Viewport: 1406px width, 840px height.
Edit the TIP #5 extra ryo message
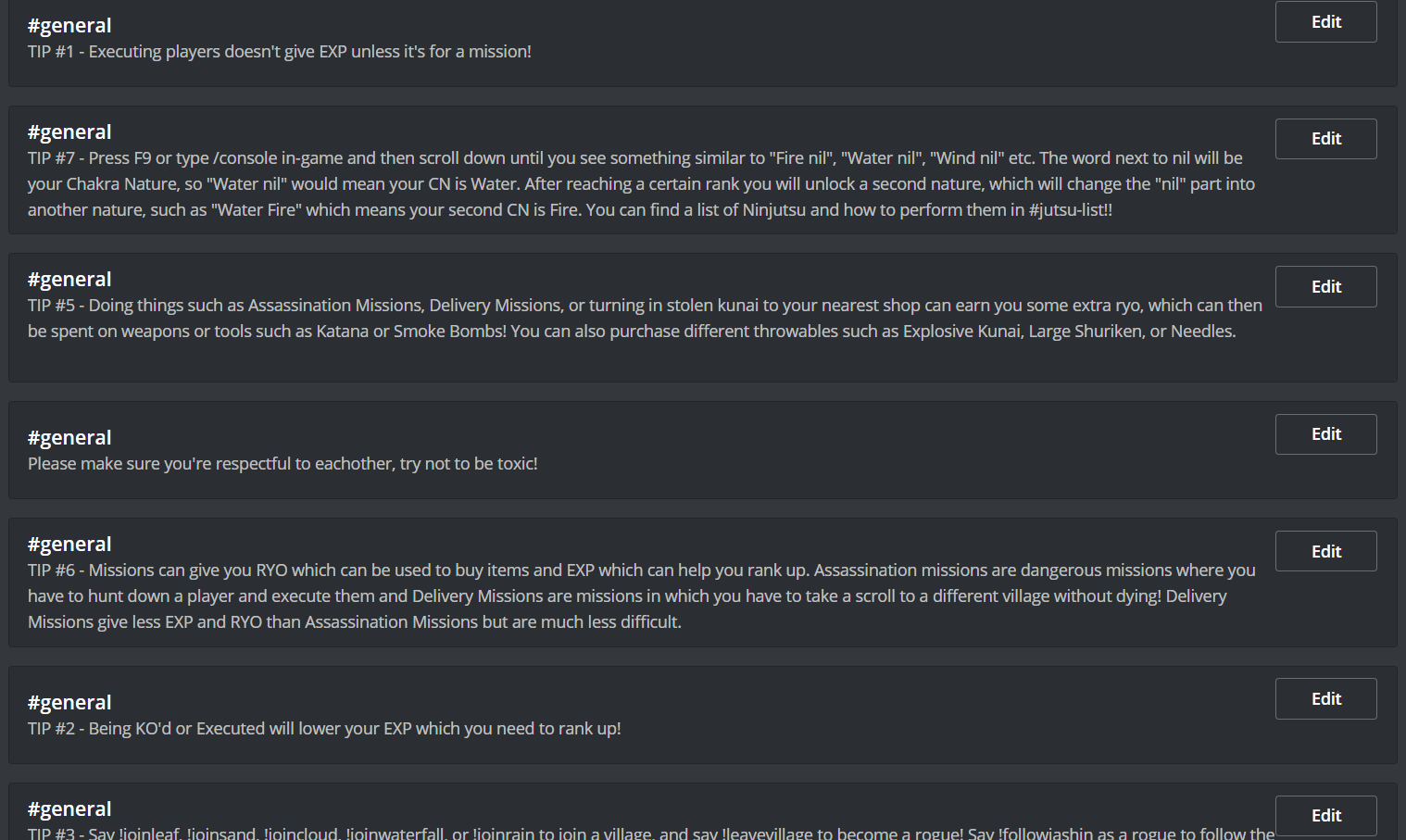pyautogui.click(x=1325, y=287)
